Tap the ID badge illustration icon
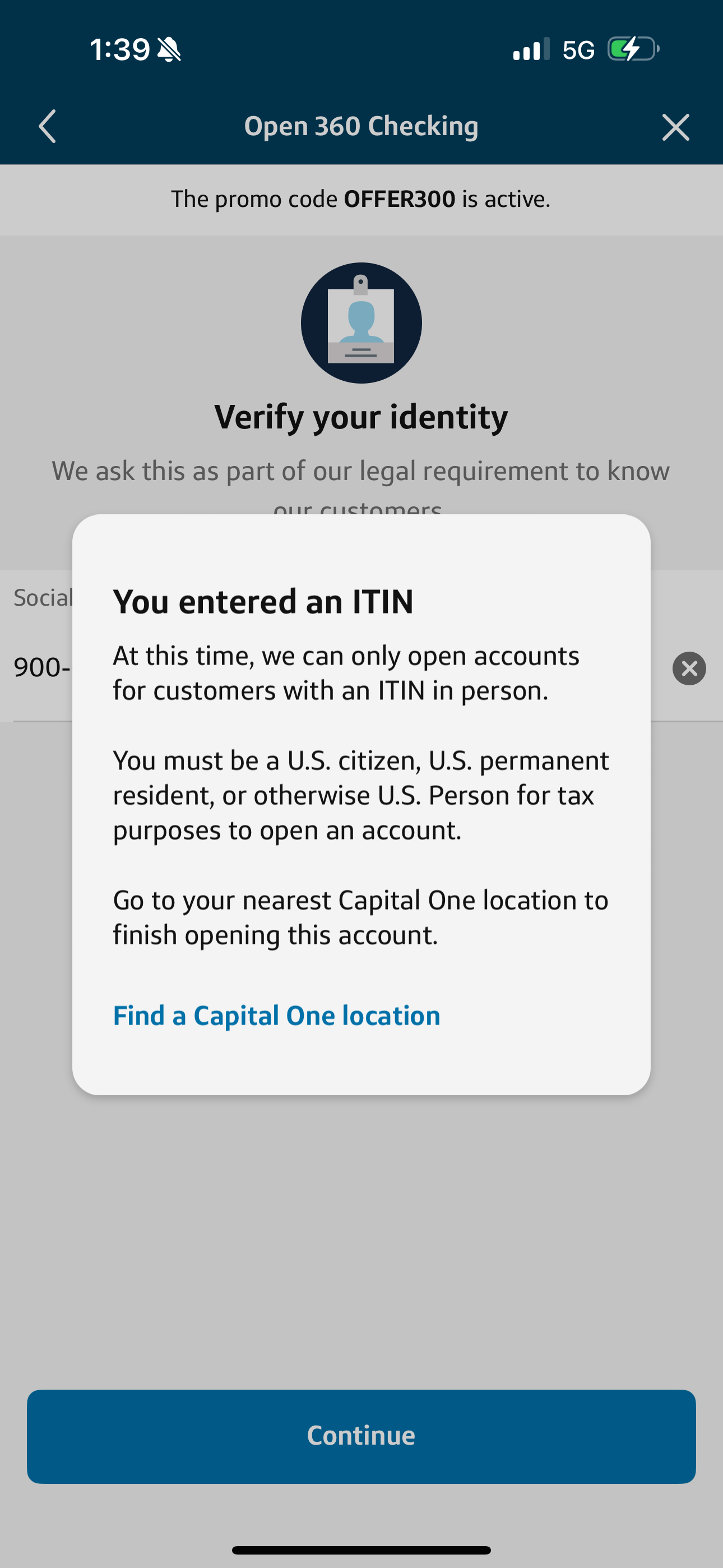Screen dimensions: 723x1568 tap(361, 322)
